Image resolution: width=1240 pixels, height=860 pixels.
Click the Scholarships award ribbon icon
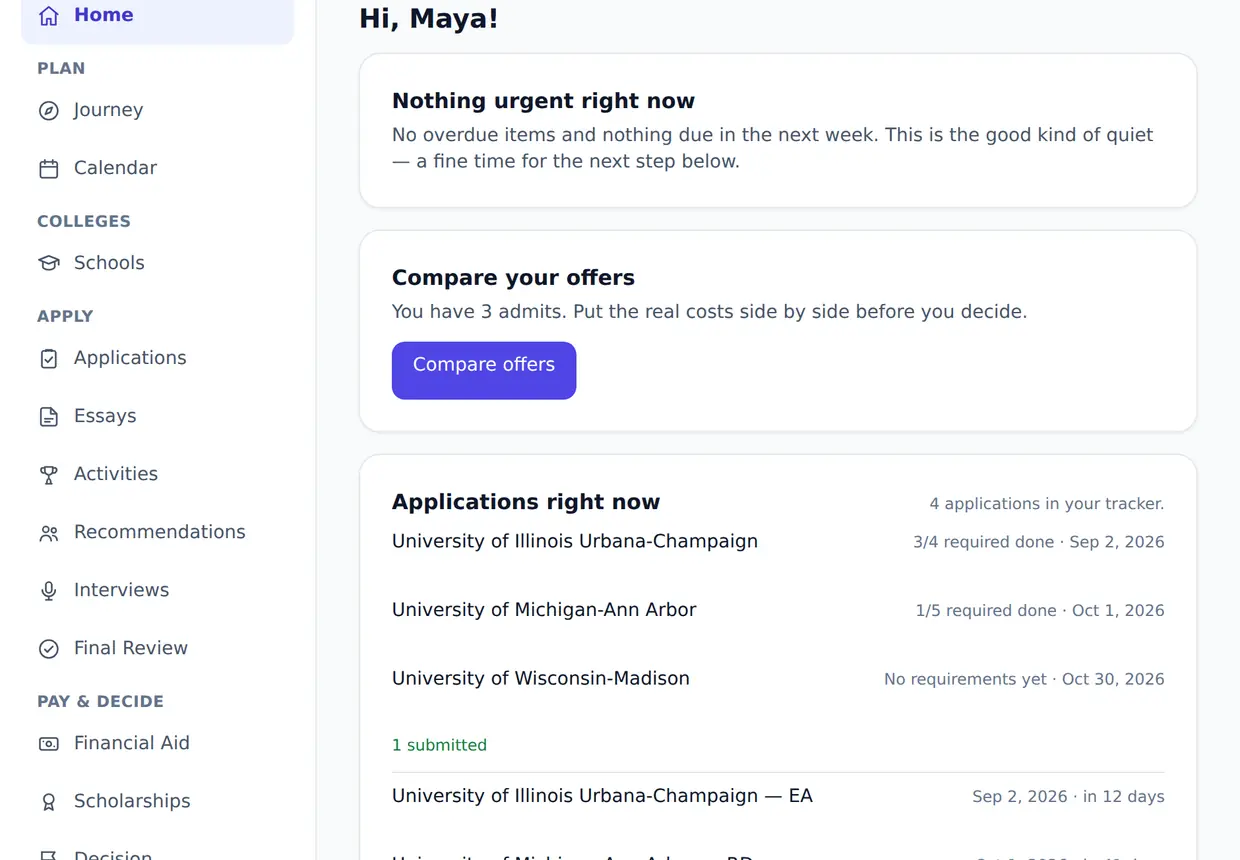[x=49, y=802]
